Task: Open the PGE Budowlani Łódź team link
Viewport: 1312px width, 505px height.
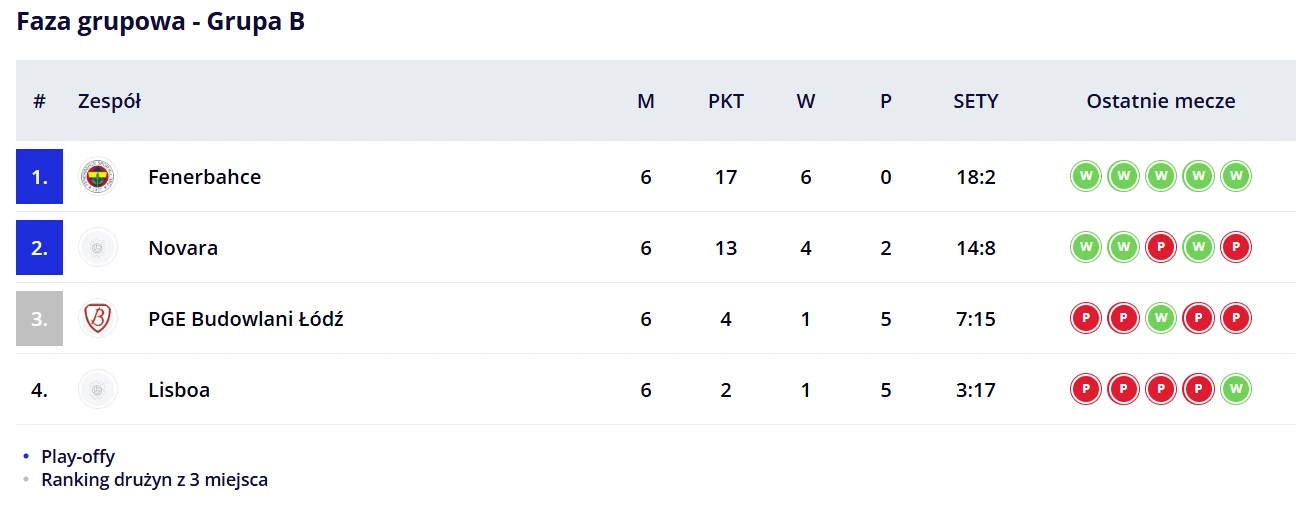Action: point(246,319)
